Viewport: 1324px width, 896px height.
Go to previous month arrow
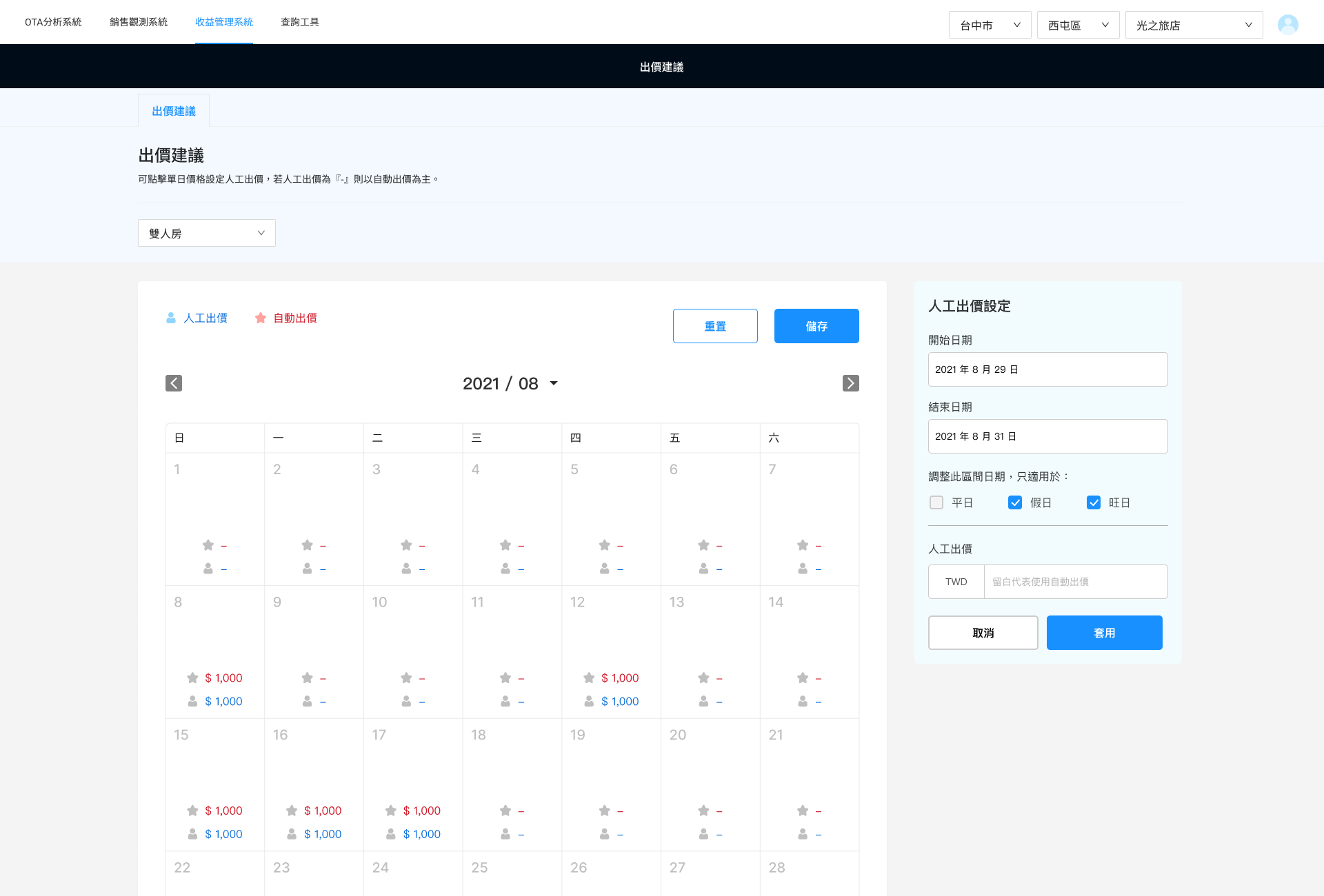(x=174, y=383)
